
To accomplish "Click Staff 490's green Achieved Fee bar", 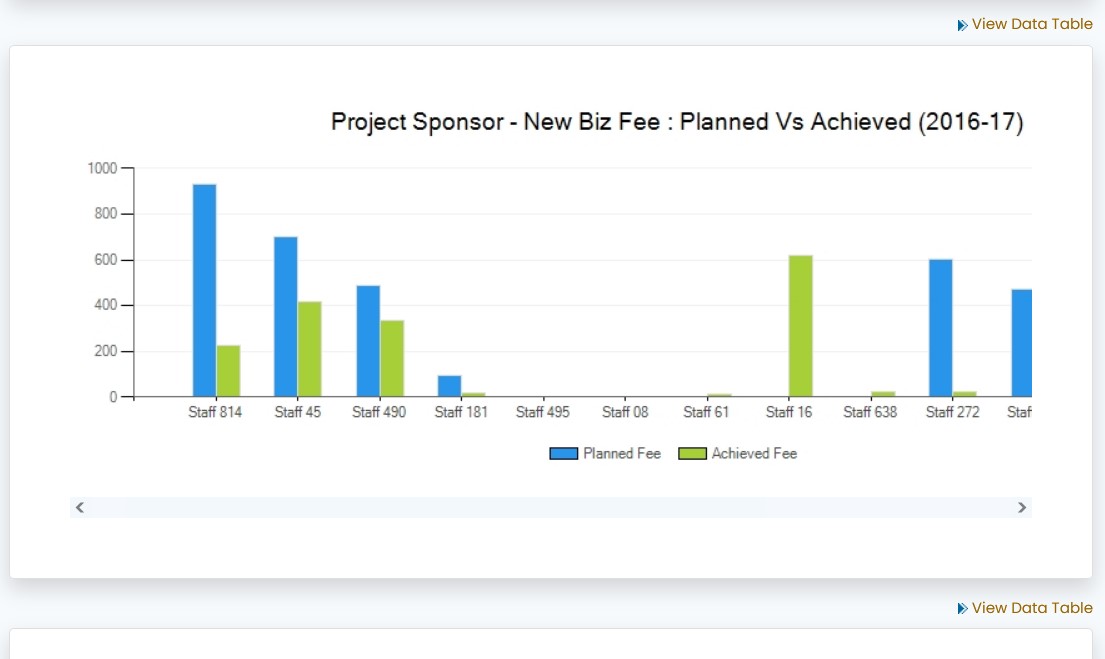I will [x=392, y=359].
